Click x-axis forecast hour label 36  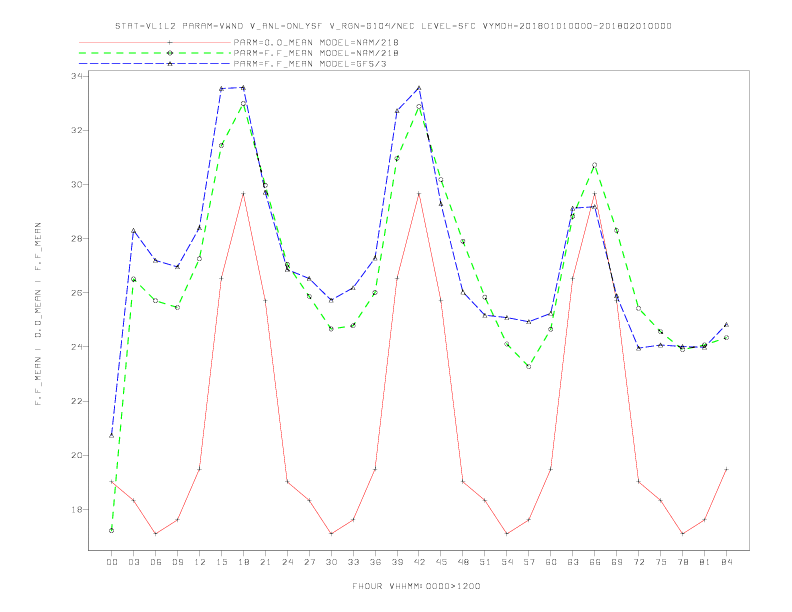(375, 562)
